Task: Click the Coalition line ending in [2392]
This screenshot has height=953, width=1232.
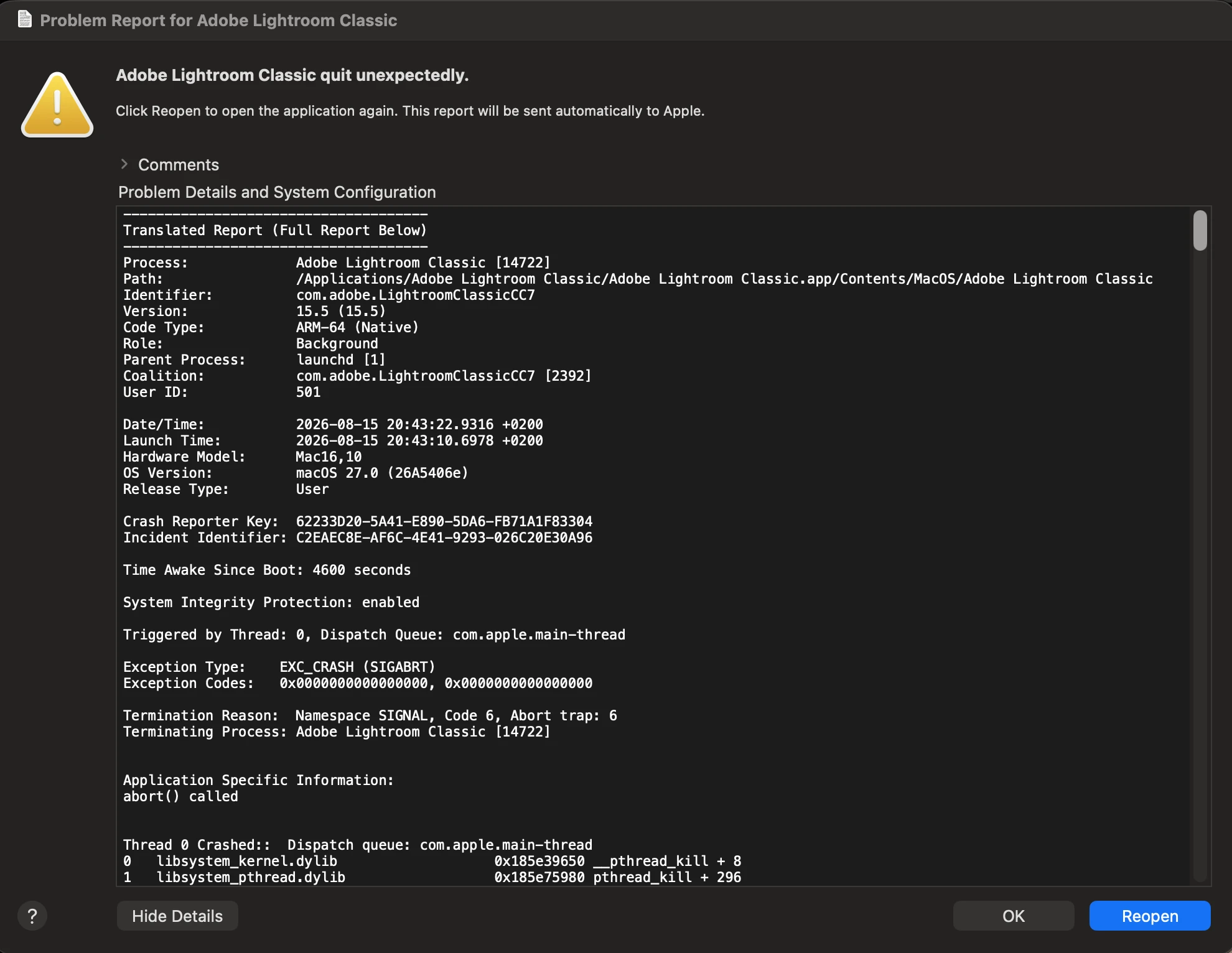Action: 357,376
